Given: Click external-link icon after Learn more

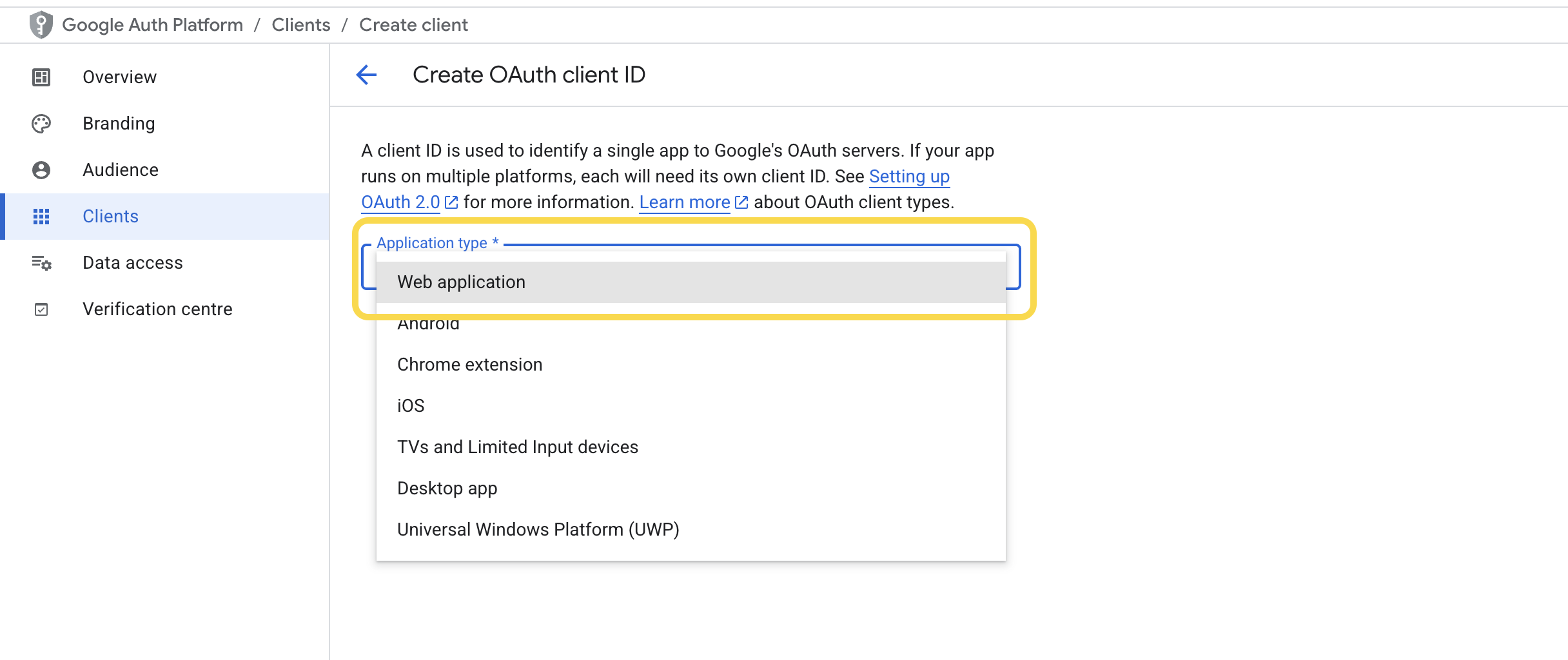Looking at the screenshot, I should coord(741,202).
